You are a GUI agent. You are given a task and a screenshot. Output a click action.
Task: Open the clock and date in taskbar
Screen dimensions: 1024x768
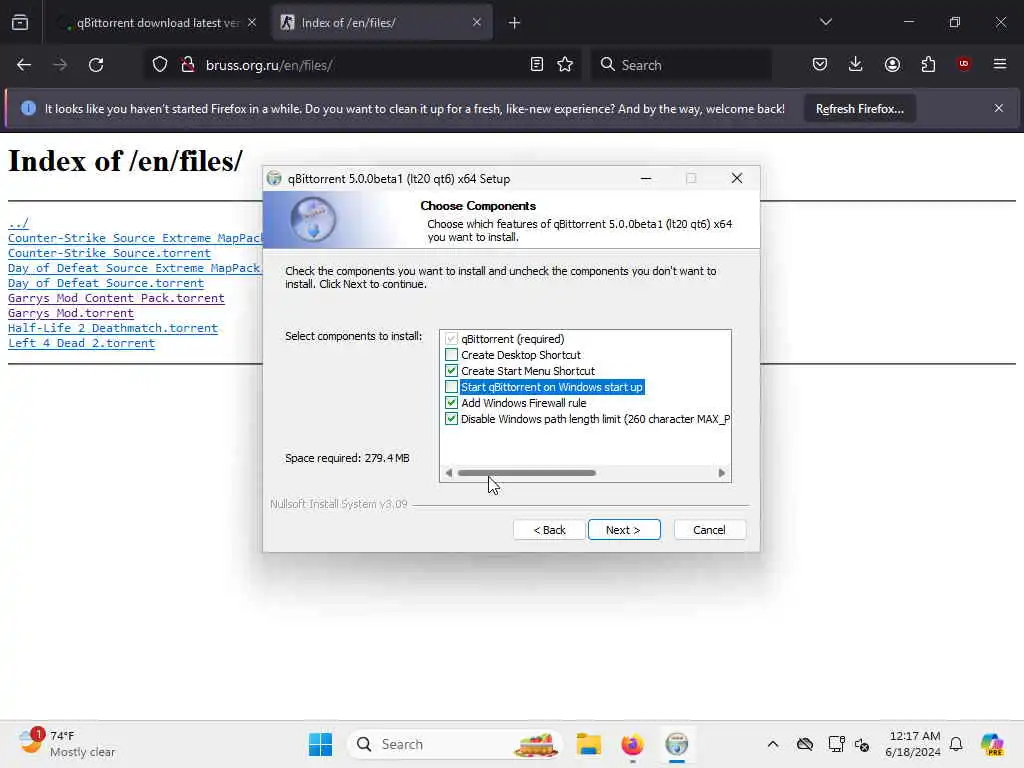[x=913, y=744]
